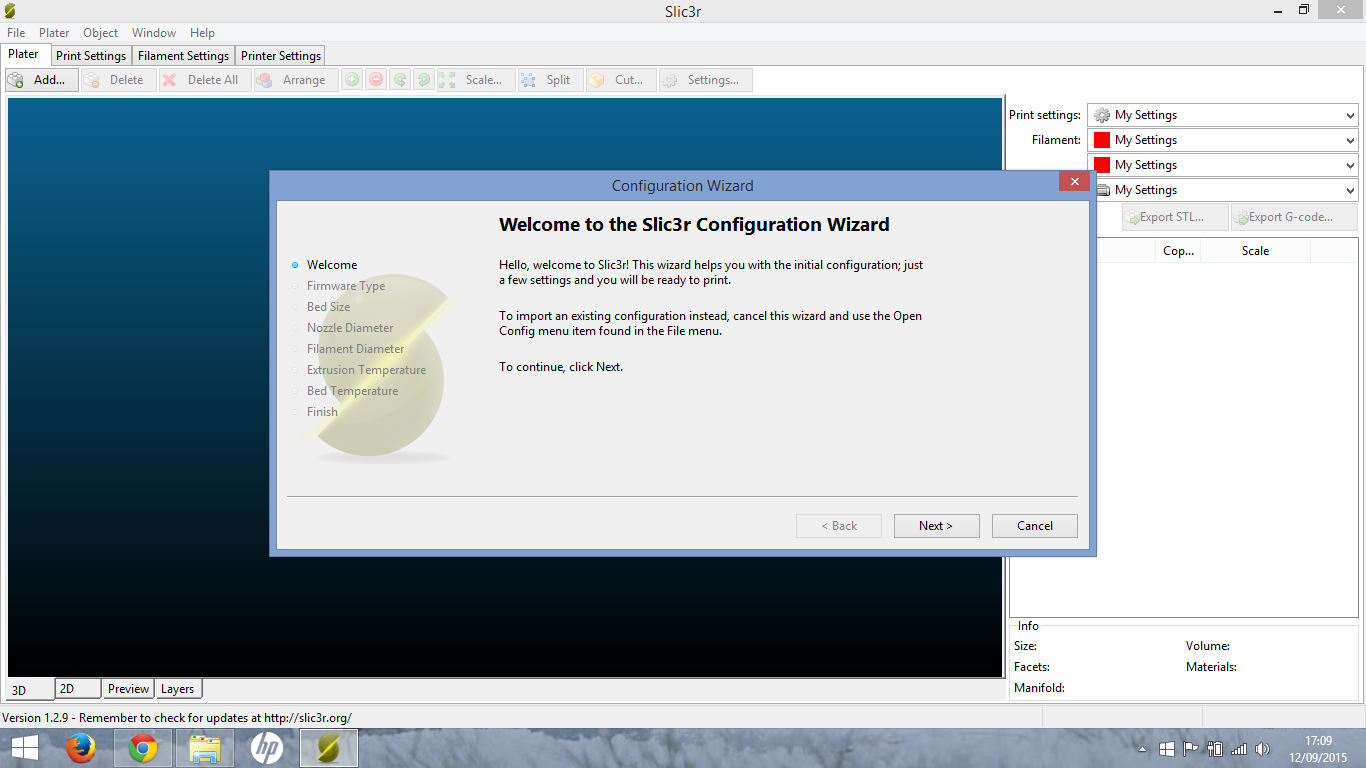Viewport: 1366px width, 768px height.
Task: Click the red minus decrease copies icon
Action: (x=376, y=80)
